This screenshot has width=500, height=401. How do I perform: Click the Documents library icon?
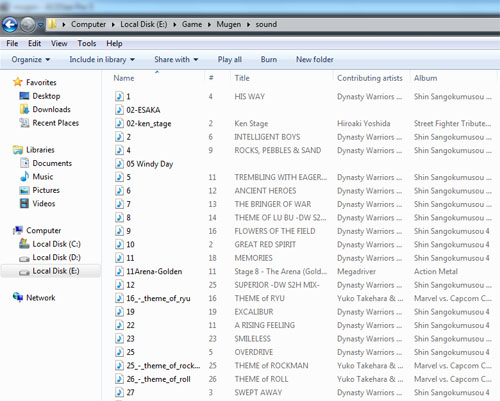click(24, 163)
